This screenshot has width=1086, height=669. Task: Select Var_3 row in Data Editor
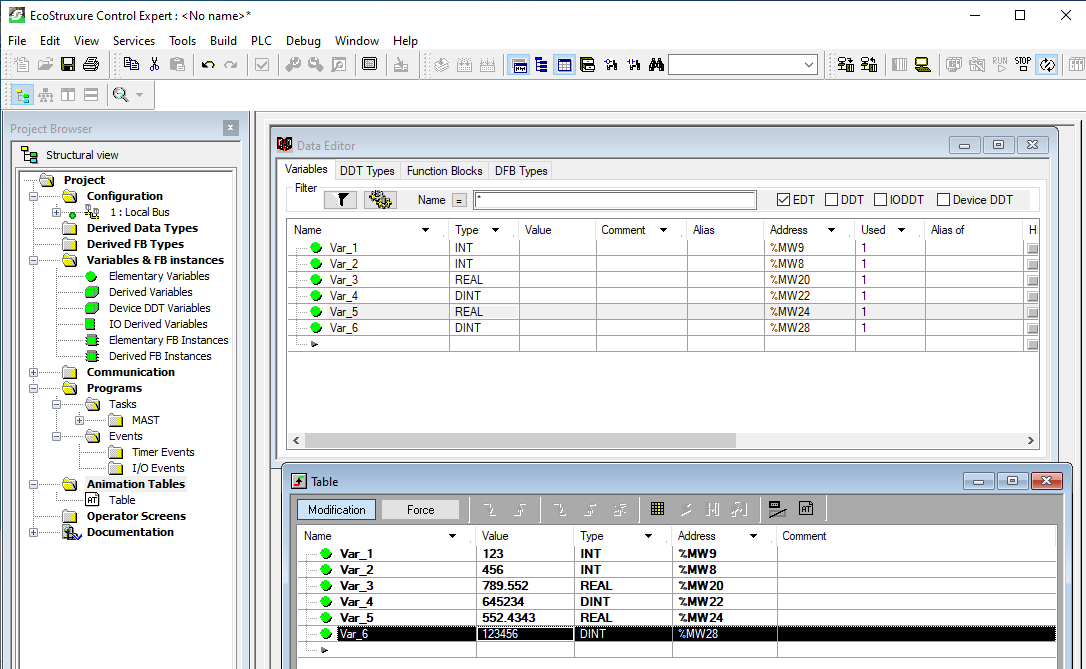click(657, 280)
